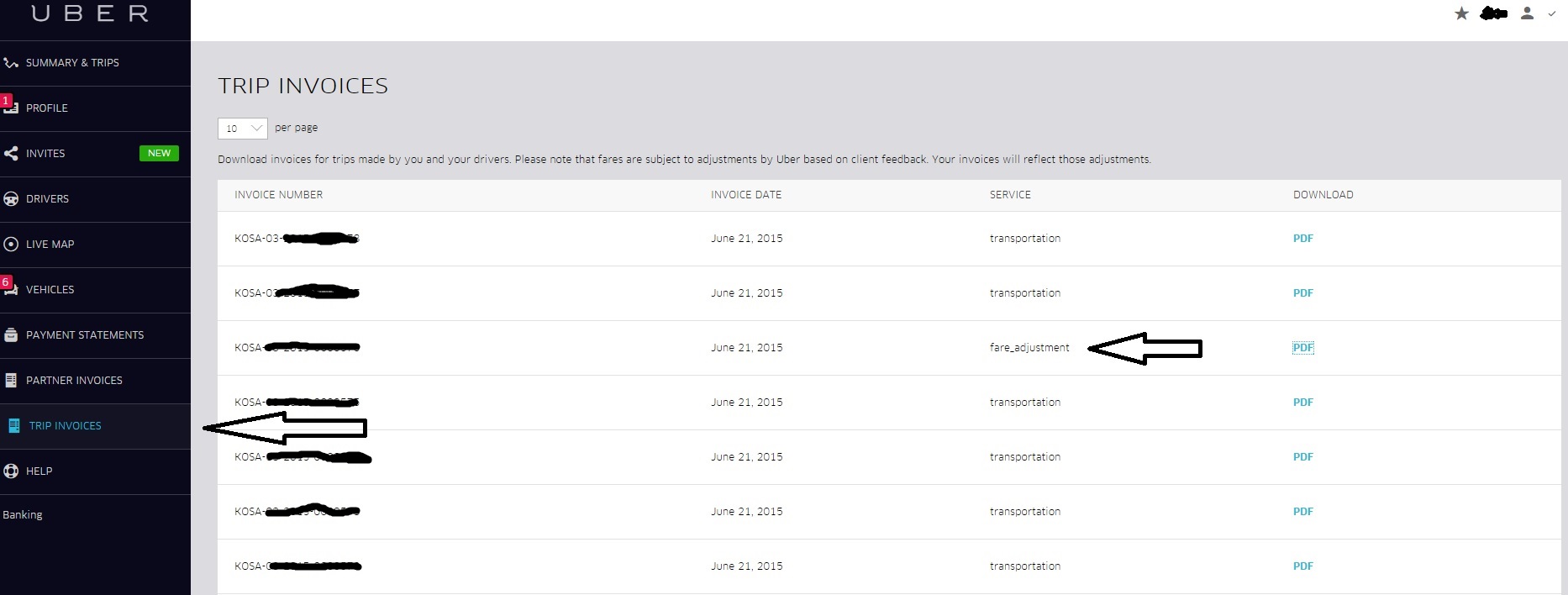Click the Download column header
This screenshot has width=1568, height=595.
(x=1323, y=195)
